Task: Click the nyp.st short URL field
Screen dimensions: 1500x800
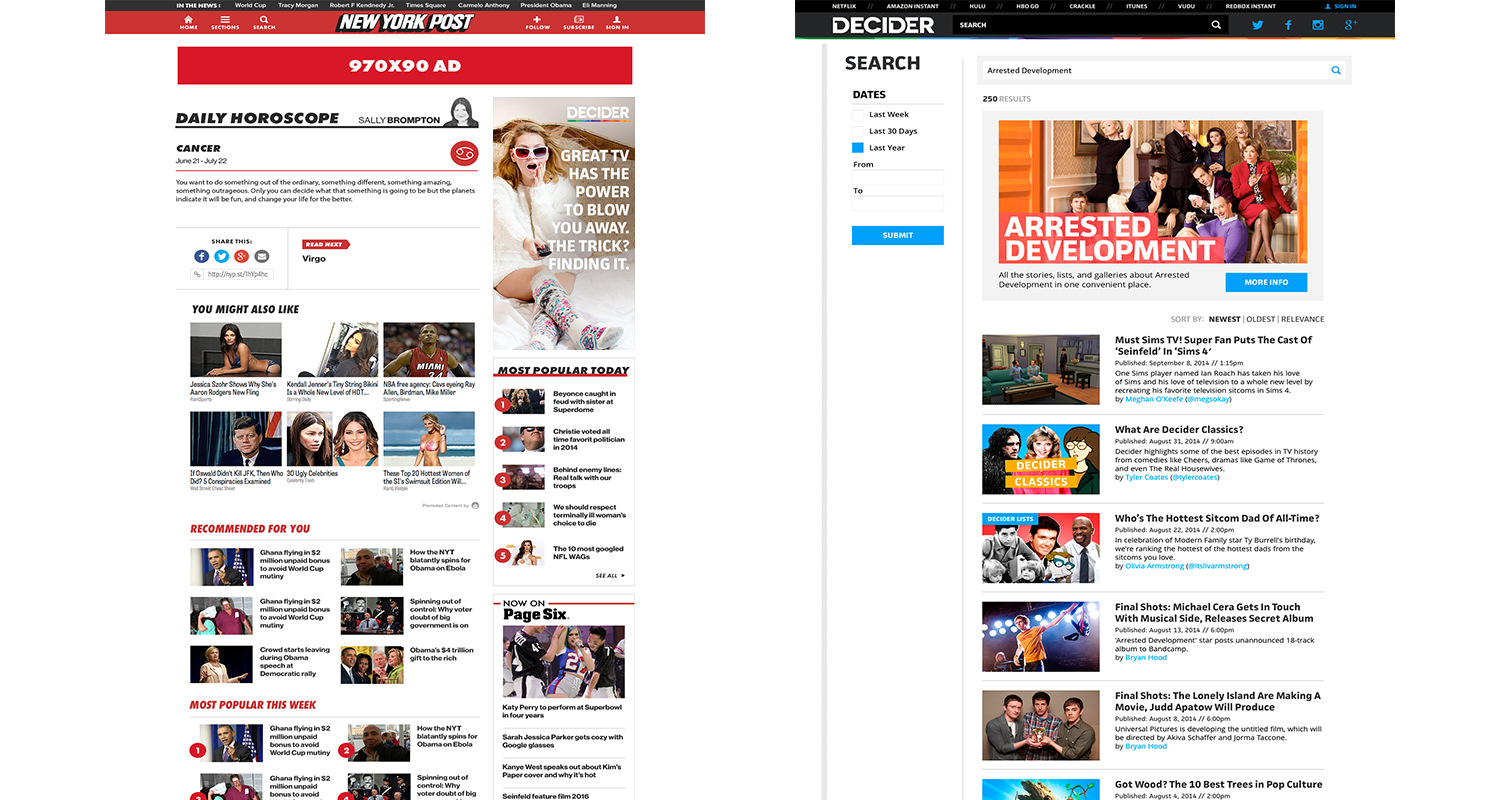Action: 239,274
